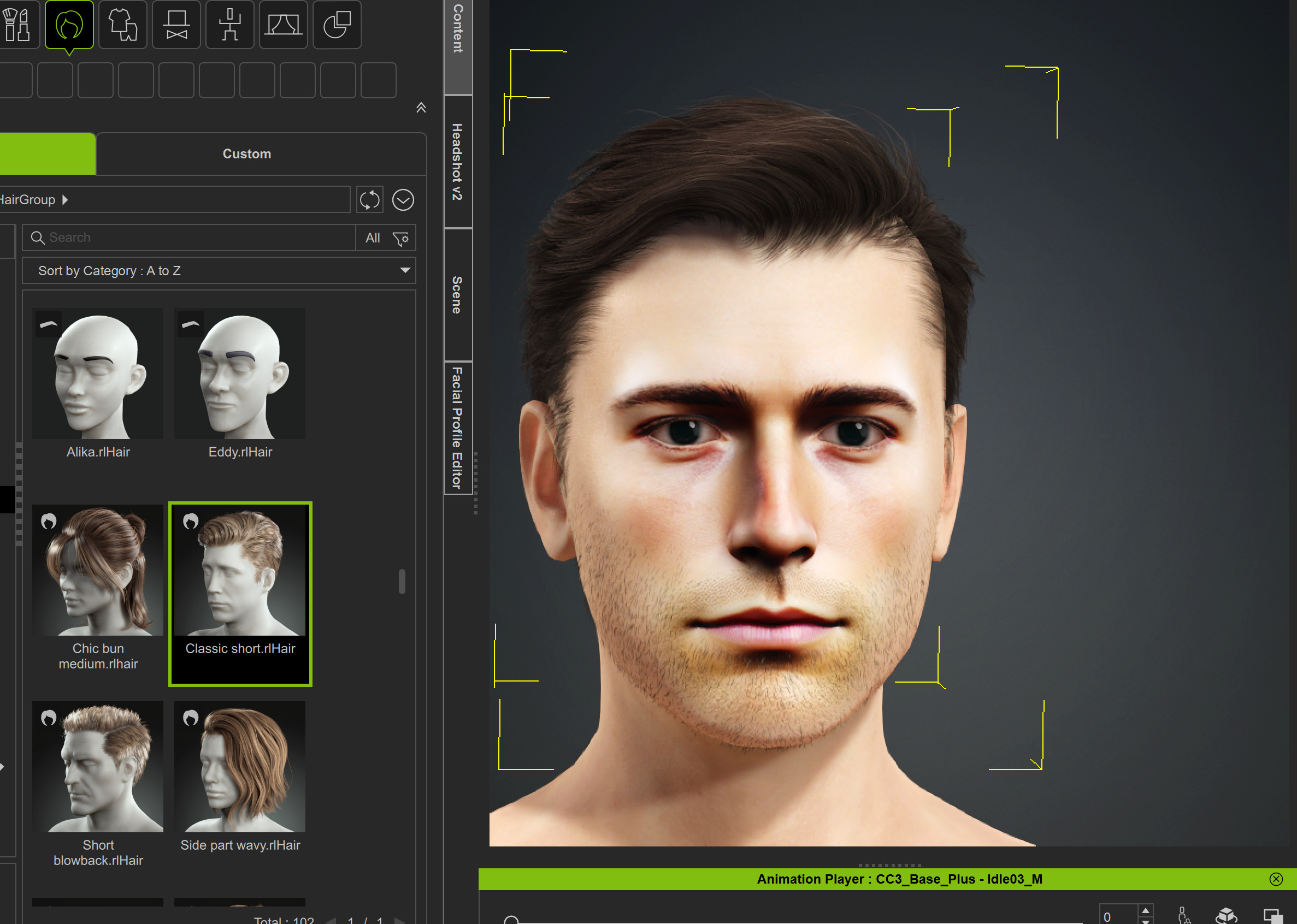Select the Hair category icon
This screenshot has height=924, width=1297.
tap(69, 25)
